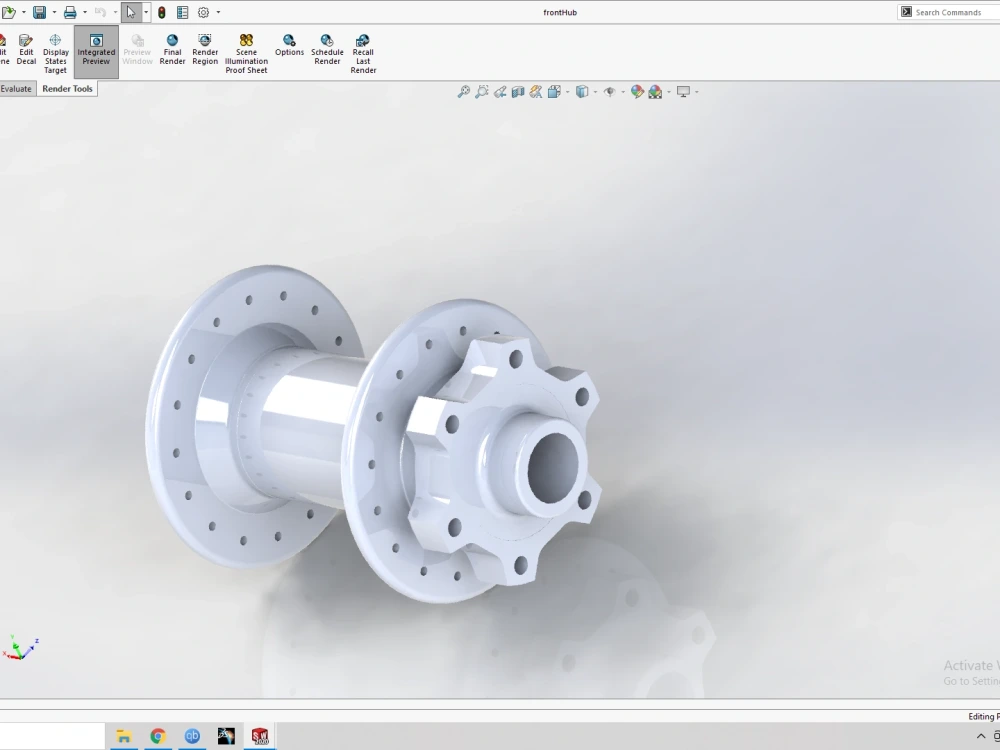Select the Edit Decal tool
This screenshot has height=750, width=1000.
26,48
